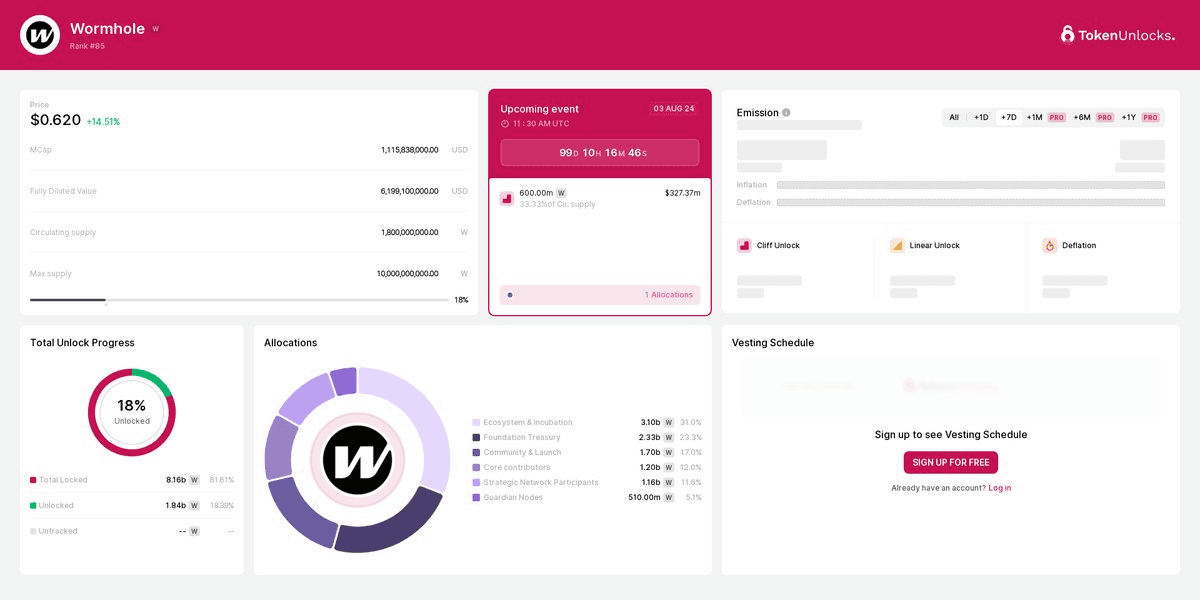
Task: Click the Deflation fire icon
Action: point(1050,245)
